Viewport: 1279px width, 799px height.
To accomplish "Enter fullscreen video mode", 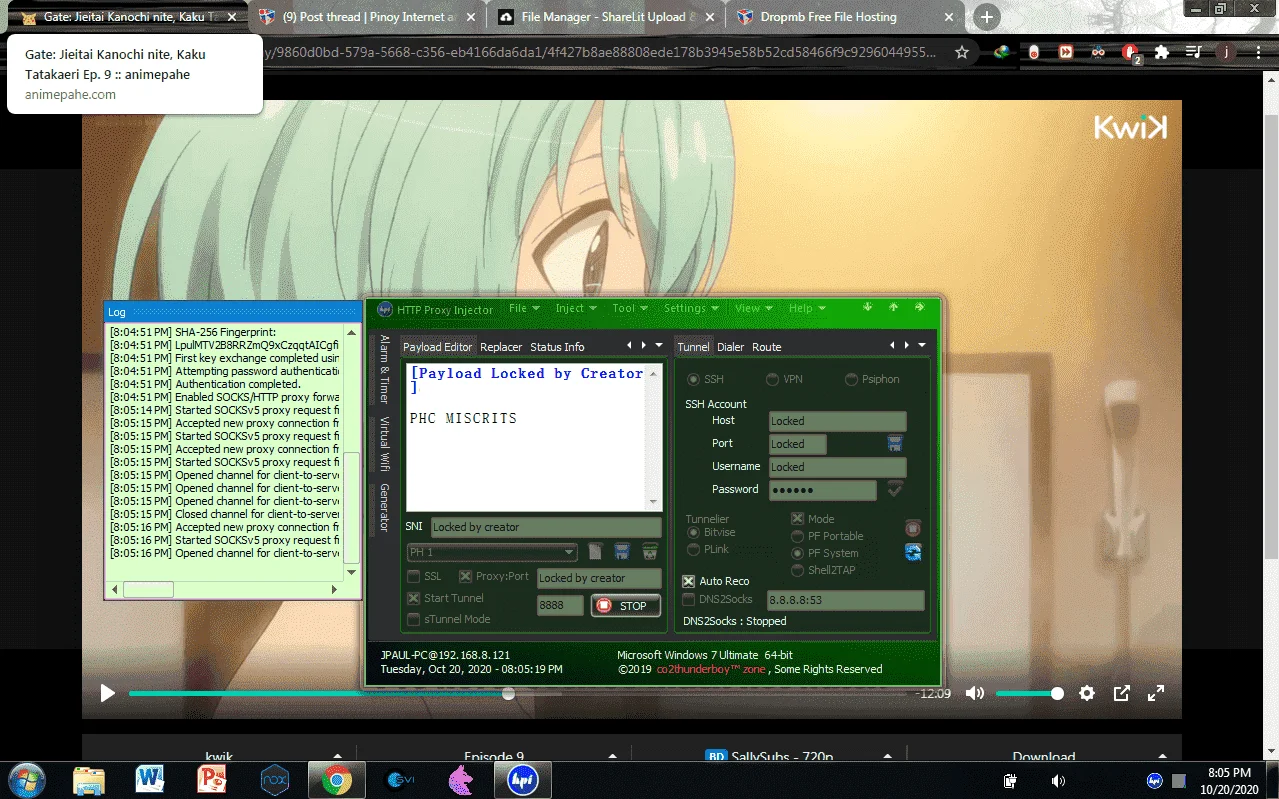I will pos(1155,693).
